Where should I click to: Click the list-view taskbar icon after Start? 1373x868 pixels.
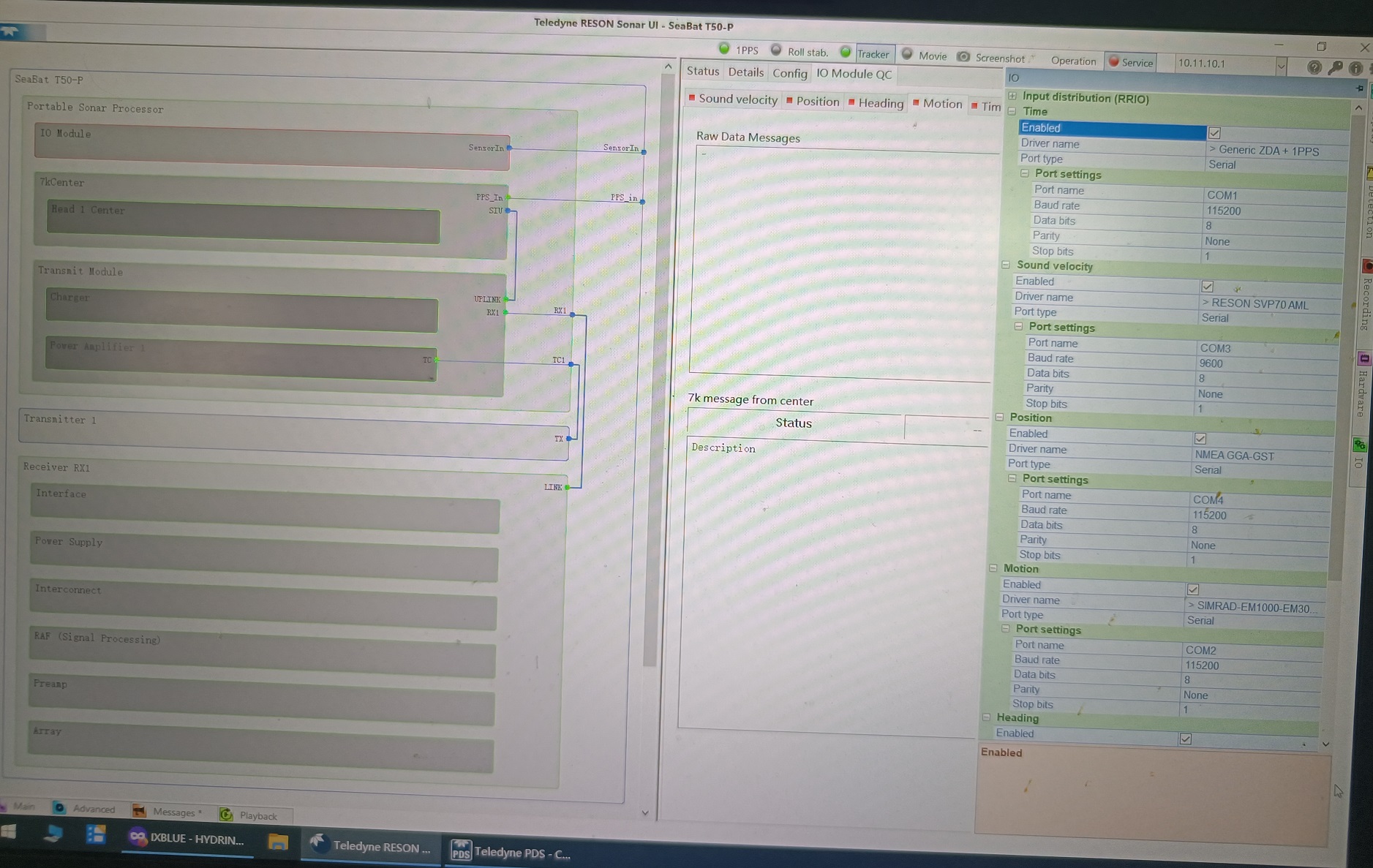[x=96, y=834]
